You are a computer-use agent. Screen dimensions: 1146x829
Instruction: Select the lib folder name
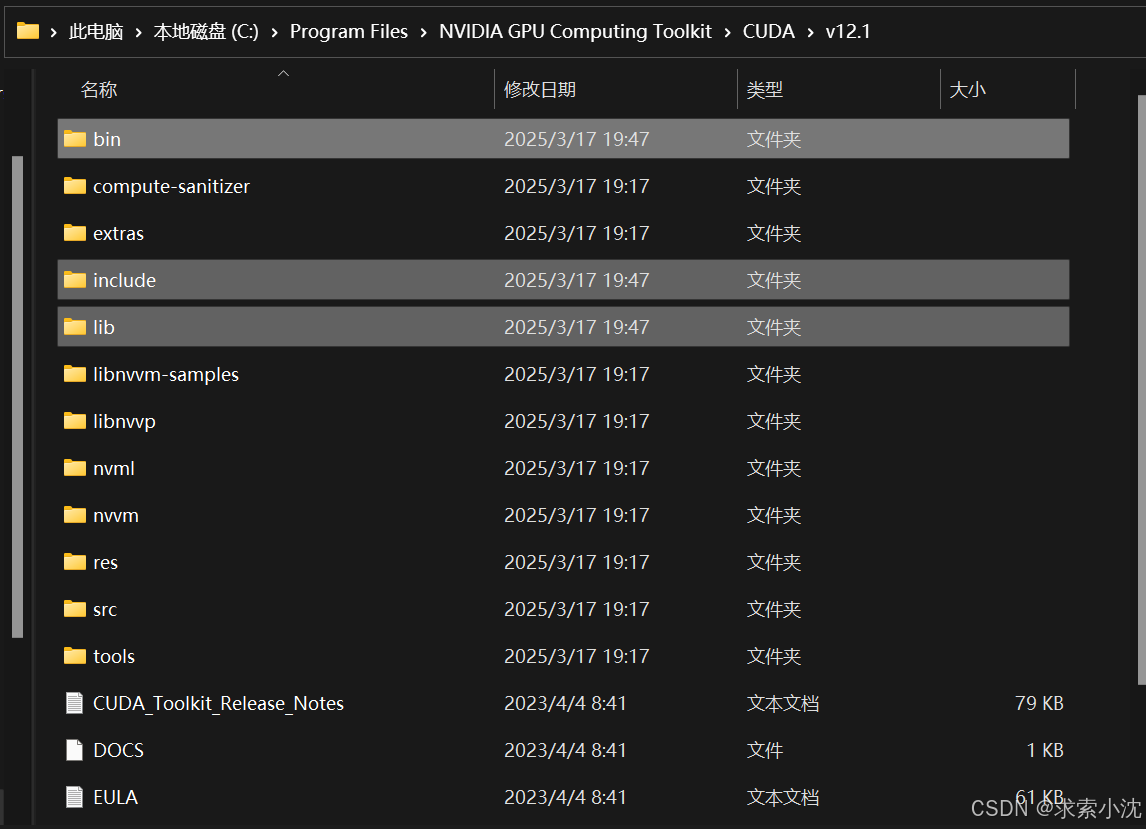pos(104,327)
